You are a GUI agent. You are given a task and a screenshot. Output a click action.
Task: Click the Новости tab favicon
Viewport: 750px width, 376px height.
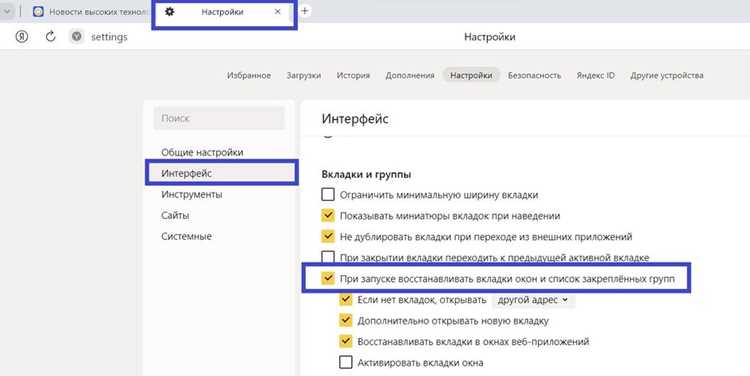coord(38,12)
